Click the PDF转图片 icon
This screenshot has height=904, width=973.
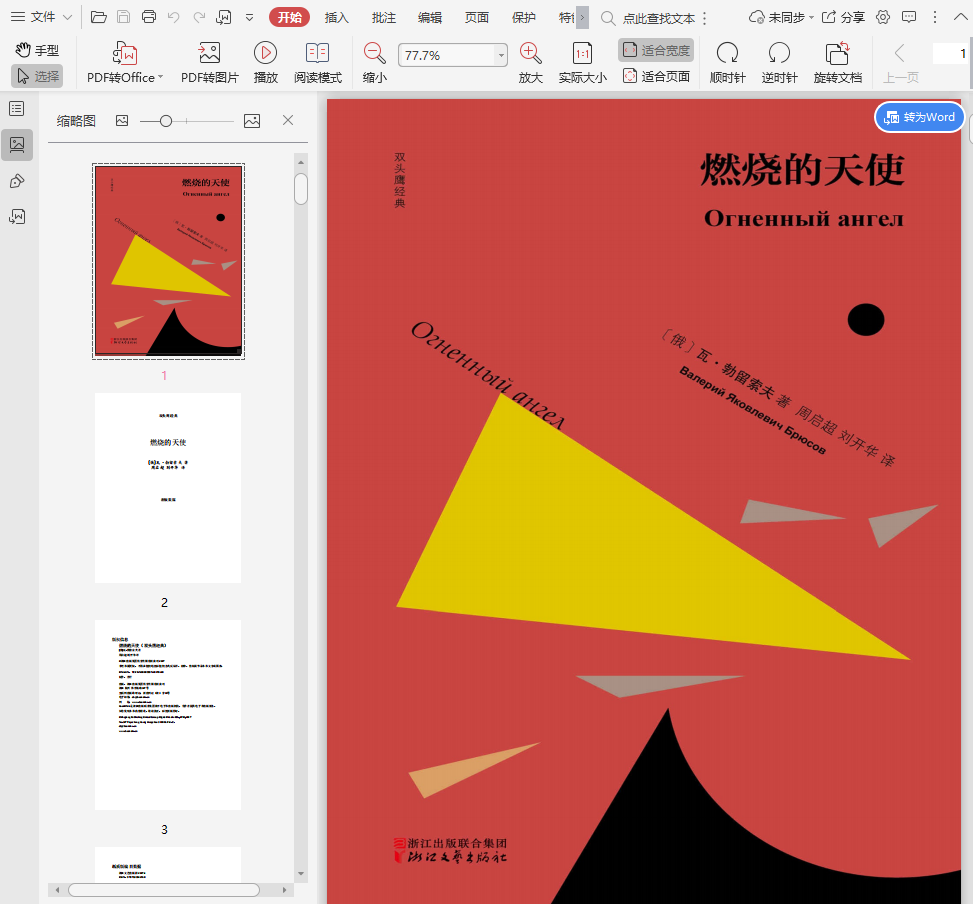coord(209,55)
